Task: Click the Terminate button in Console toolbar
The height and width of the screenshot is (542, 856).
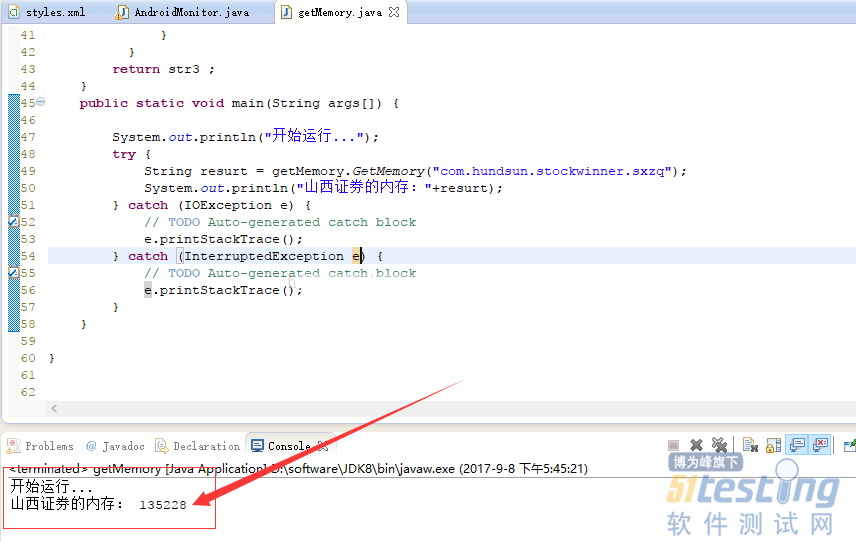Action: (x=674, y=445)
